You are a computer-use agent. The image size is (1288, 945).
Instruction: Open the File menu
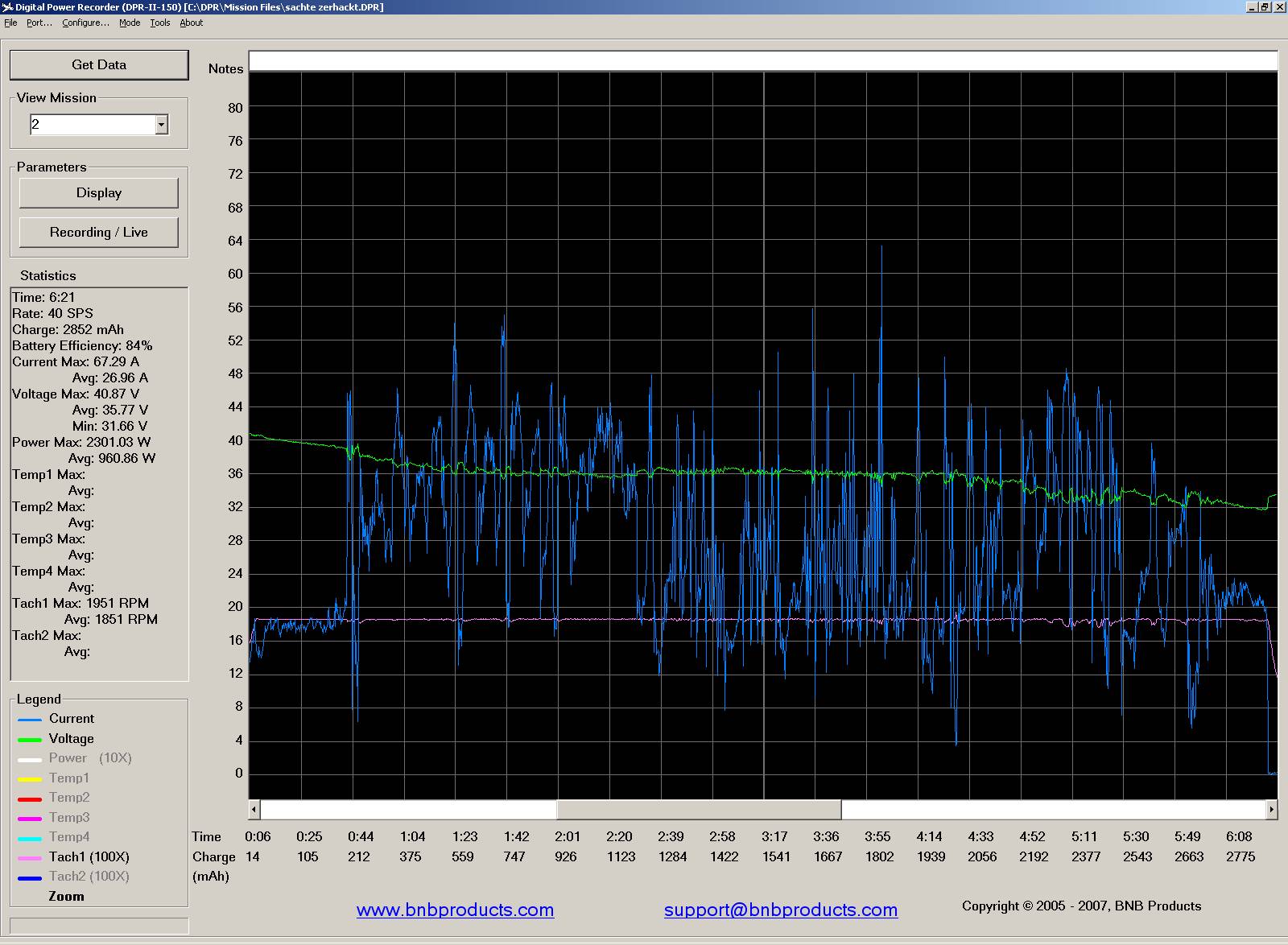point(10,23)
